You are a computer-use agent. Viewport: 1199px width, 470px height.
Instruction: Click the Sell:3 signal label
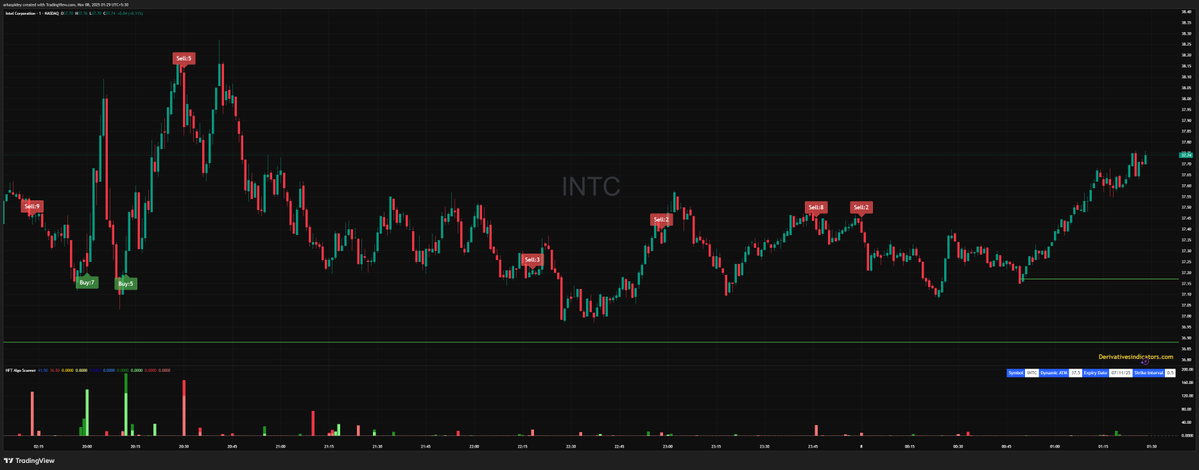coord(531,259)
